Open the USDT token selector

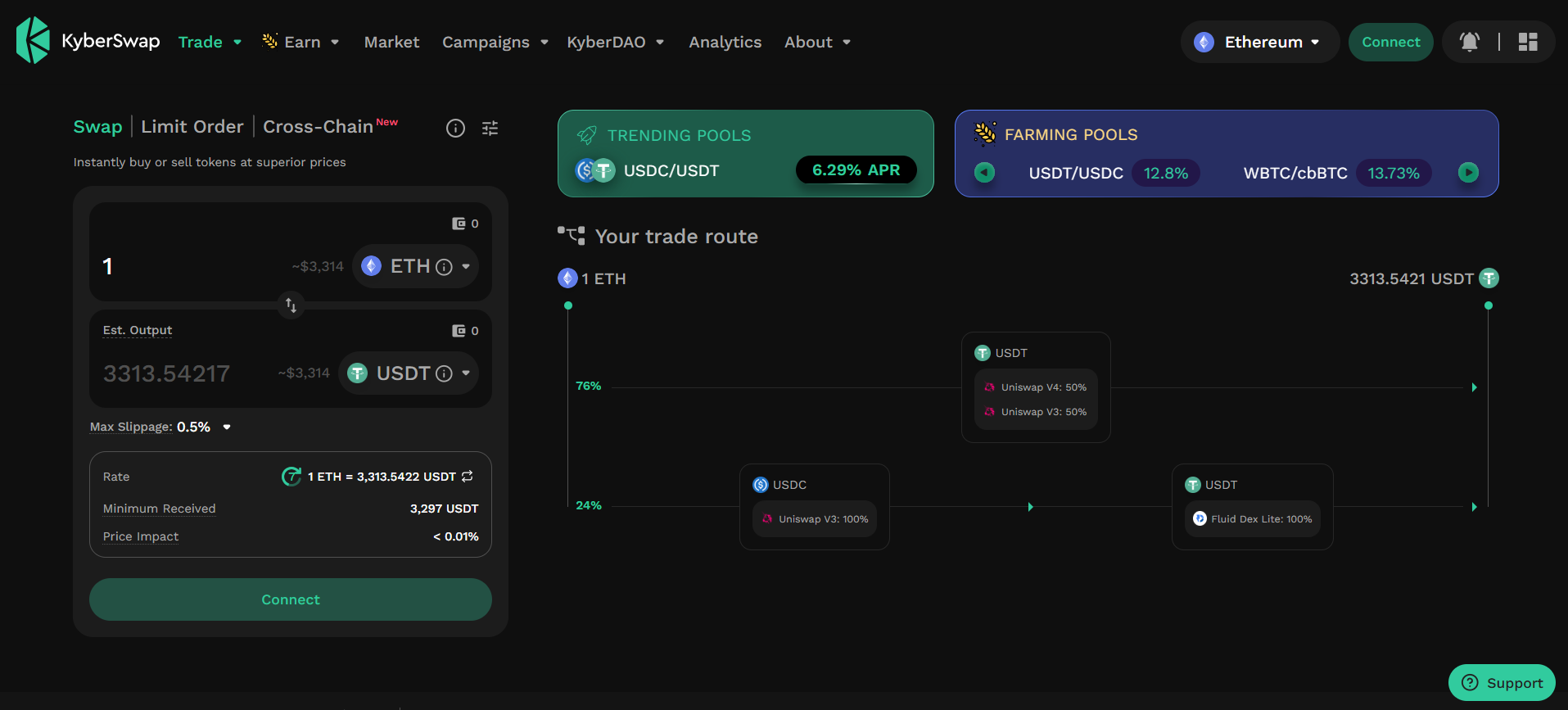pyautogui.click(x=409, y=373)
